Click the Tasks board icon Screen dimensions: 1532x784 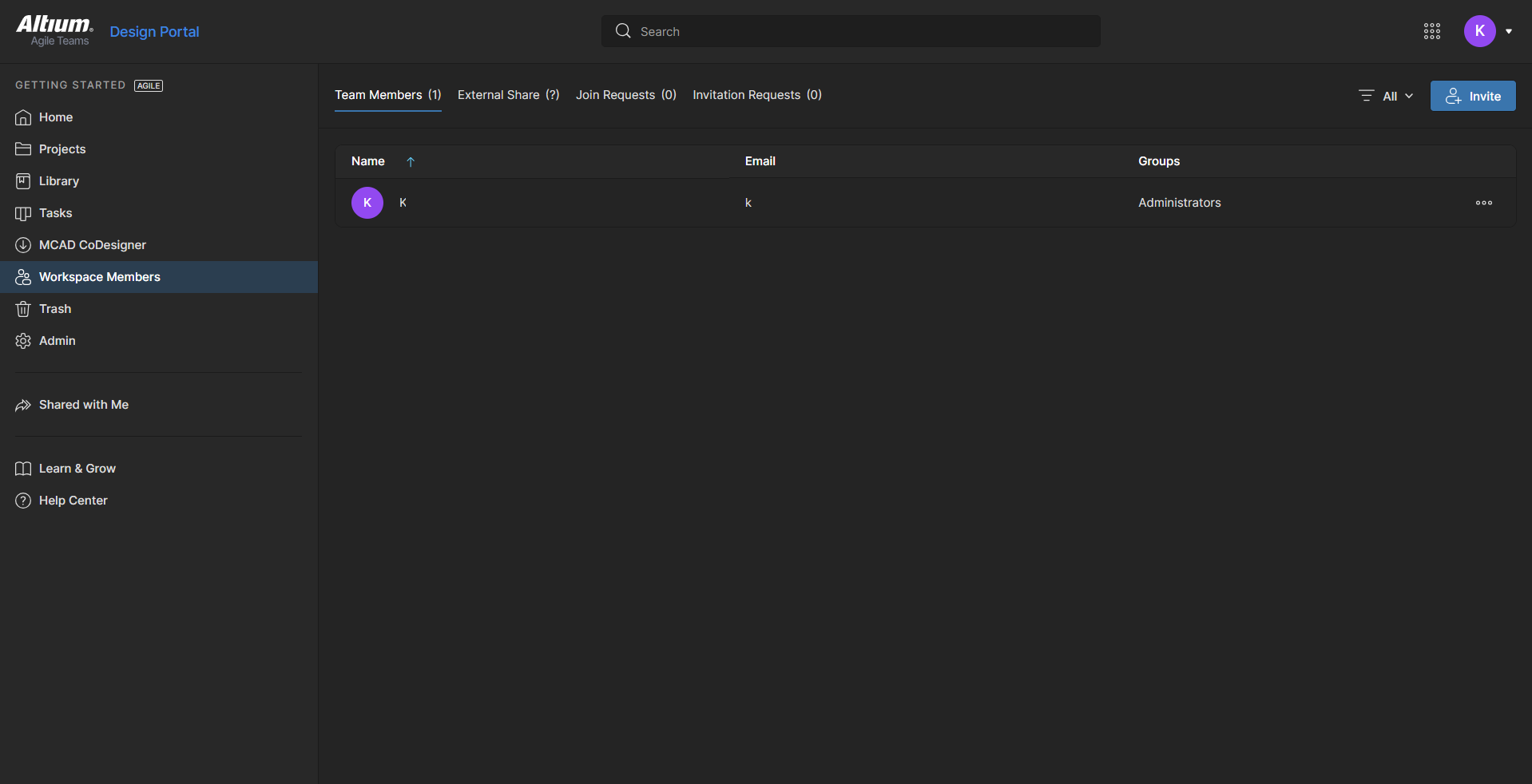click(x=23, y=213)
